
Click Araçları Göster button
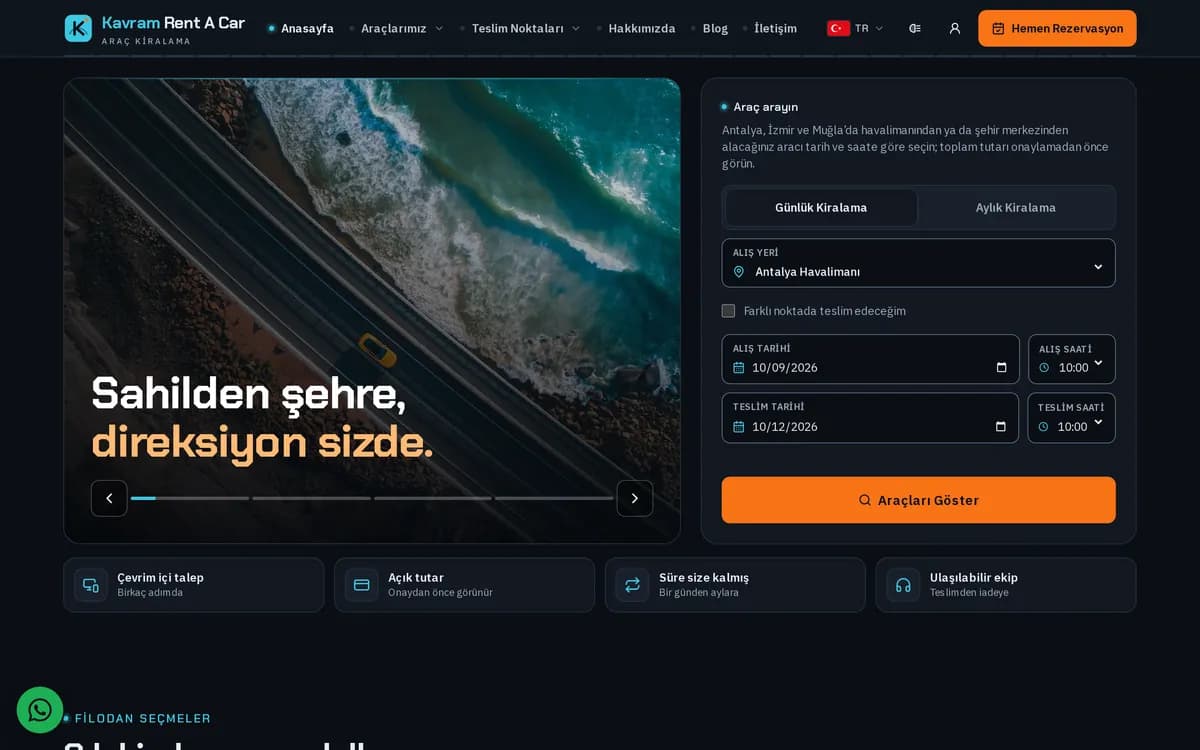[918, 500]
